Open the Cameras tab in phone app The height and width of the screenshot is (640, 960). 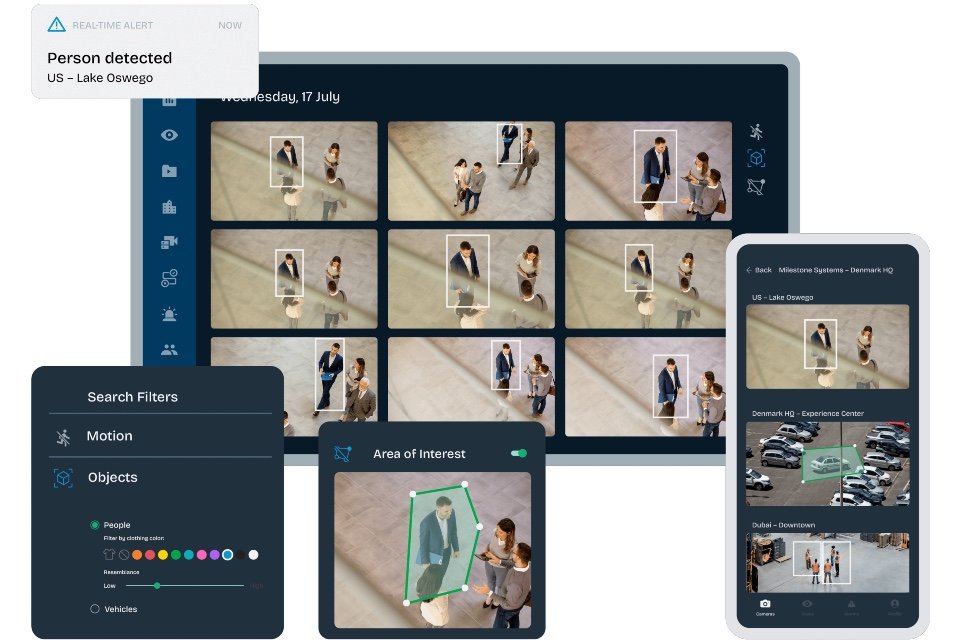tap(765, 606)
